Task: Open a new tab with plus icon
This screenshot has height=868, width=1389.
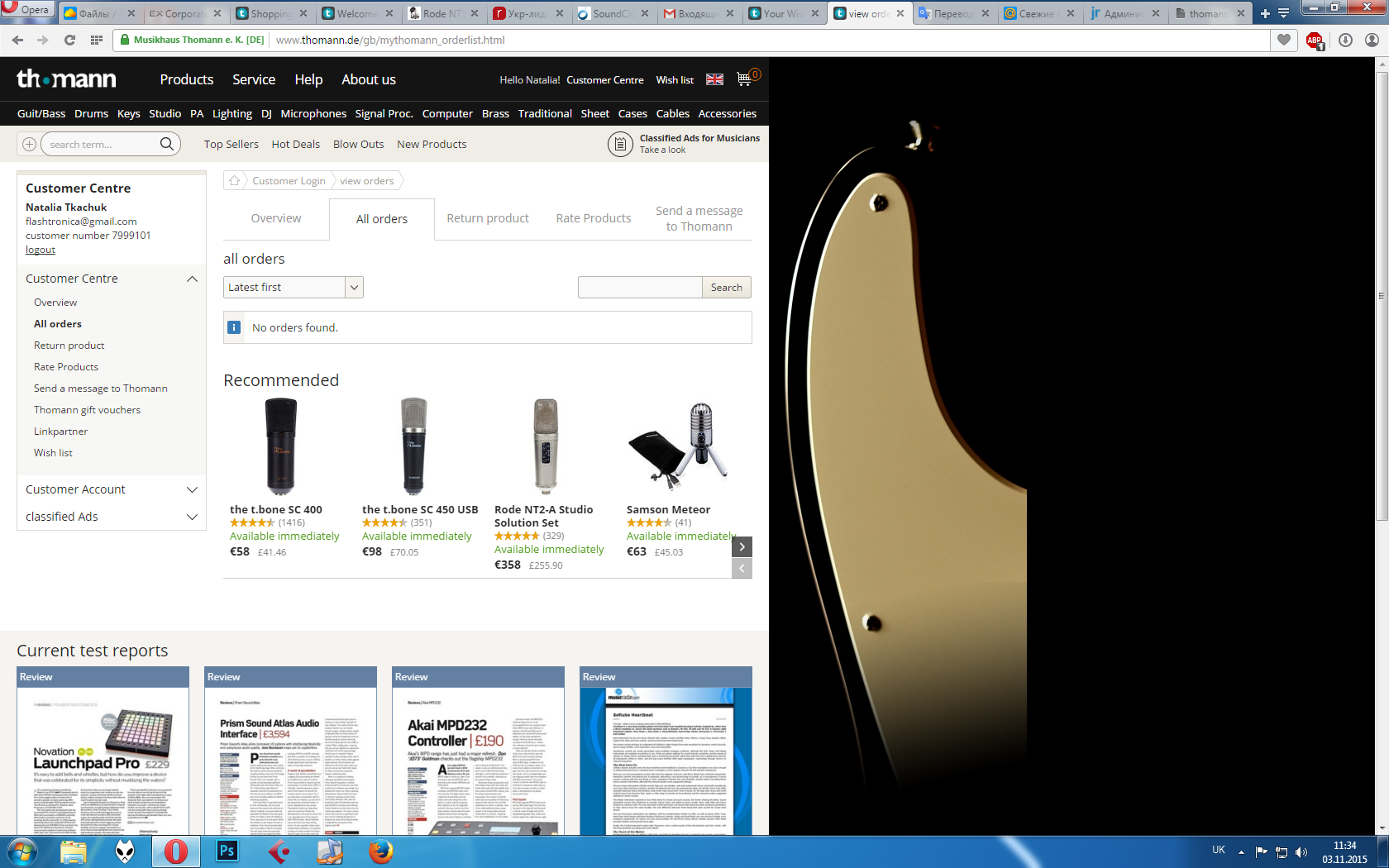Action: pyautogui.click(x=1264, y=13)
